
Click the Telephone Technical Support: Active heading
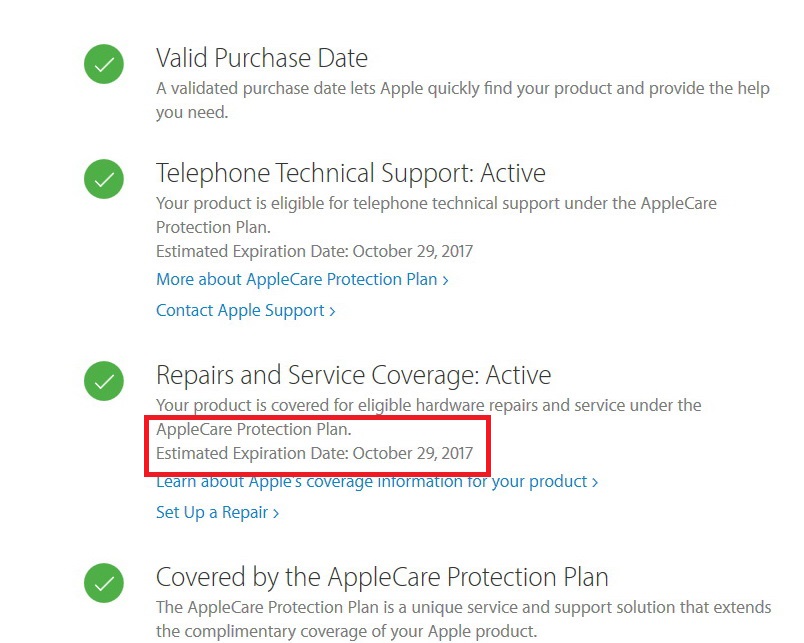click(x=350, y=173)
